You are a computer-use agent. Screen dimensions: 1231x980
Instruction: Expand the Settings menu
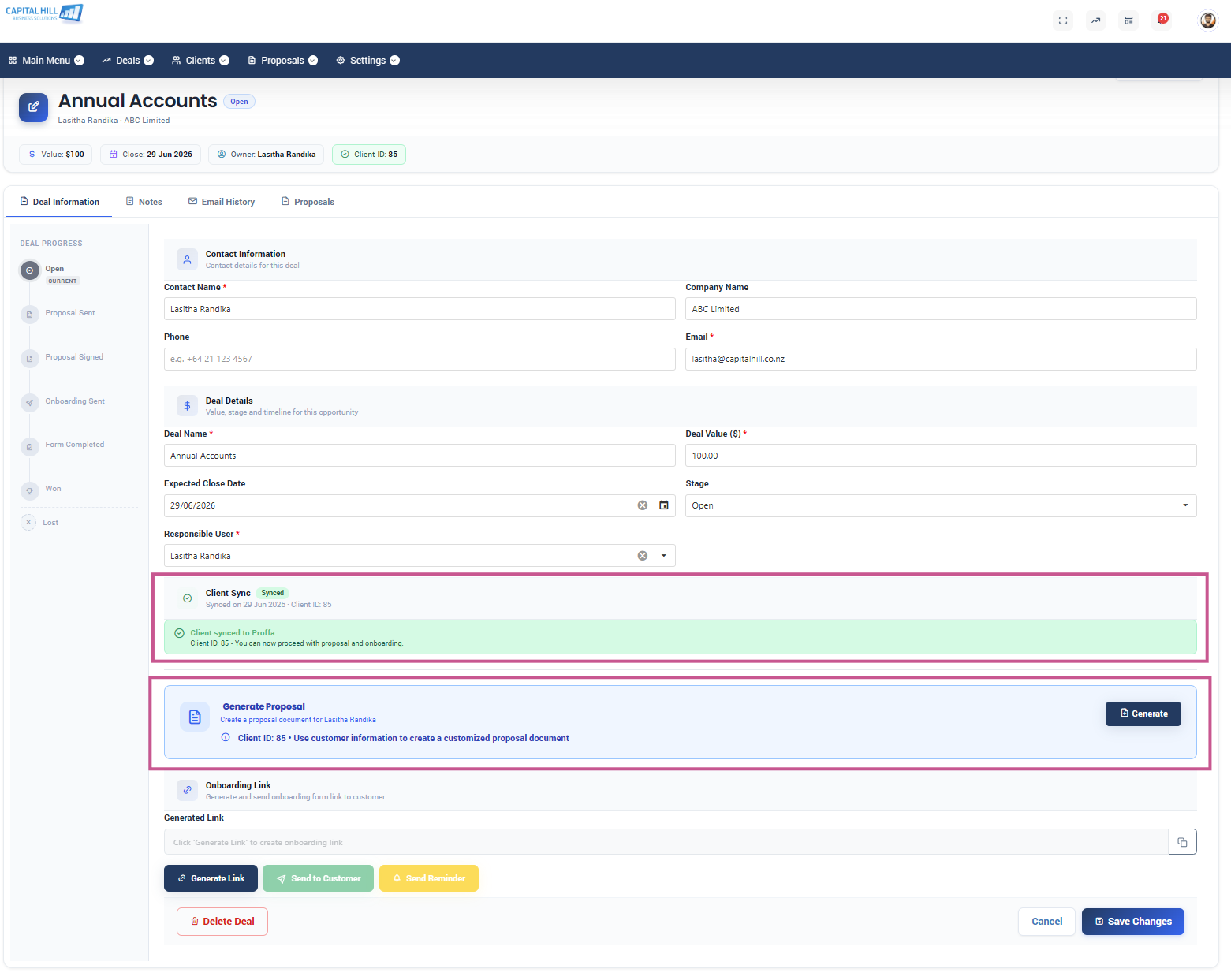[x=367, y=61]
